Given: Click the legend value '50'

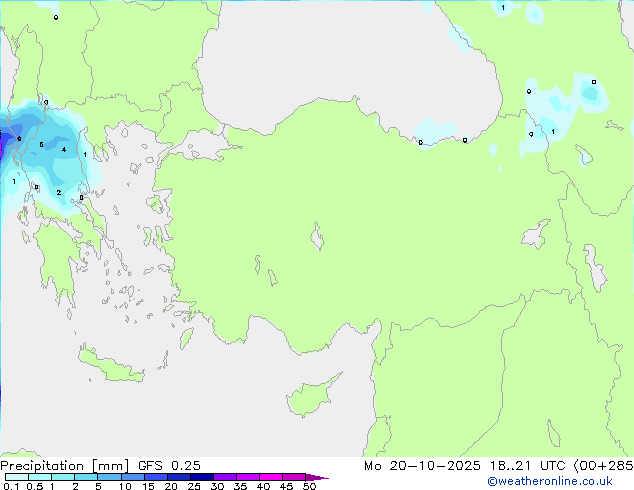Looking at the screenshot, I should pyautogui.click(x=309, y=486).
